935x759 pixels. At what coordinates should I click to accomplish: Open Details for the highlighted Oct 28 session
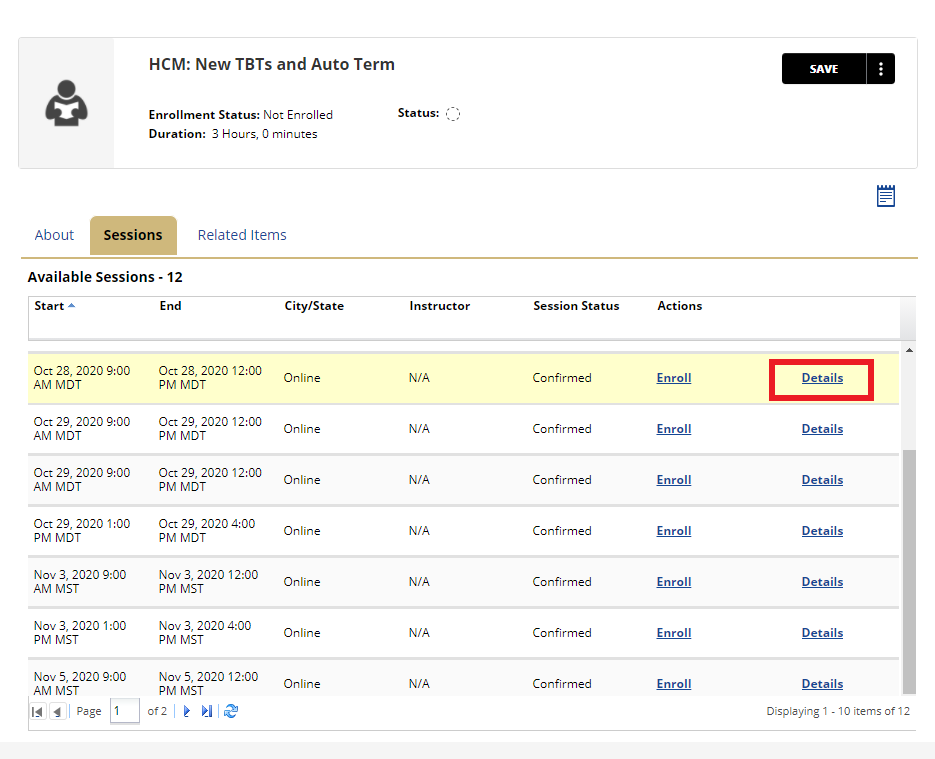pyautogui.click(x=822, y=378)
